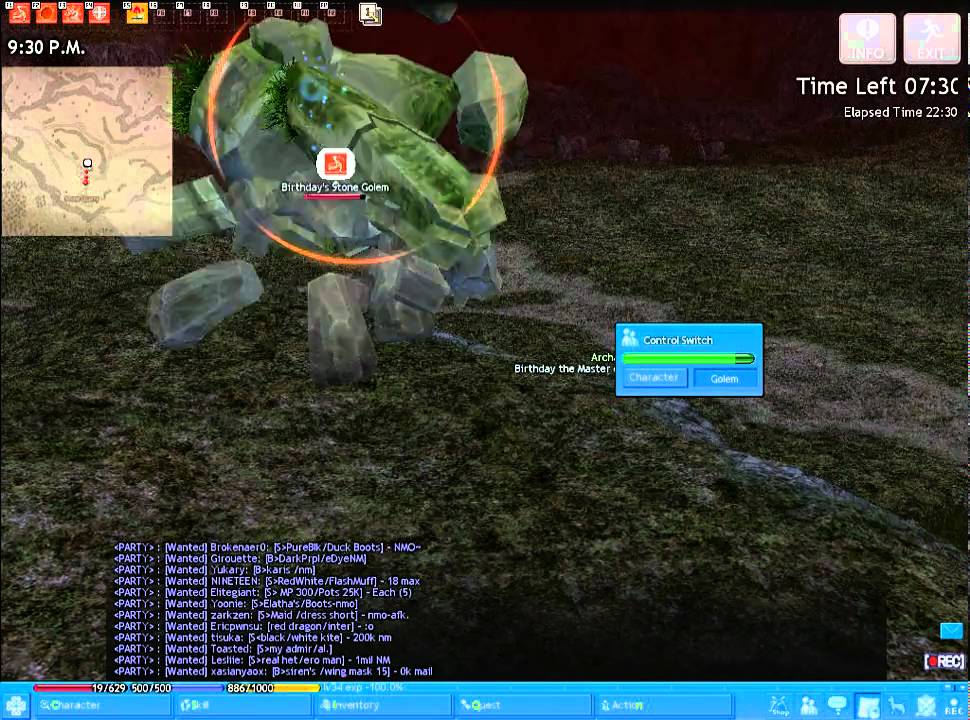Click the Brokenaer0 wanted chat line
Viewport: 970px width, 720px height.
coord(267,547)
